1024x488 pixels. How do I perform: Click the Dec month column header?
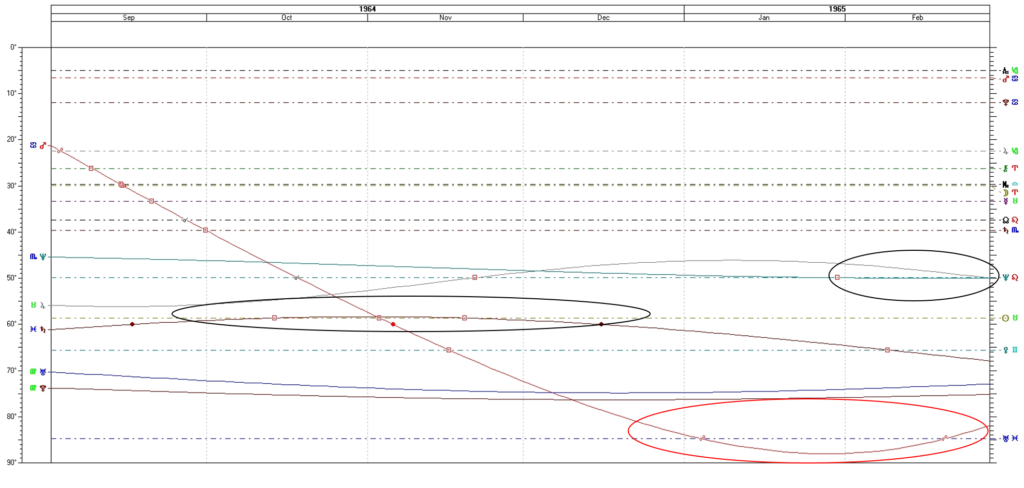tap(603, 17)
